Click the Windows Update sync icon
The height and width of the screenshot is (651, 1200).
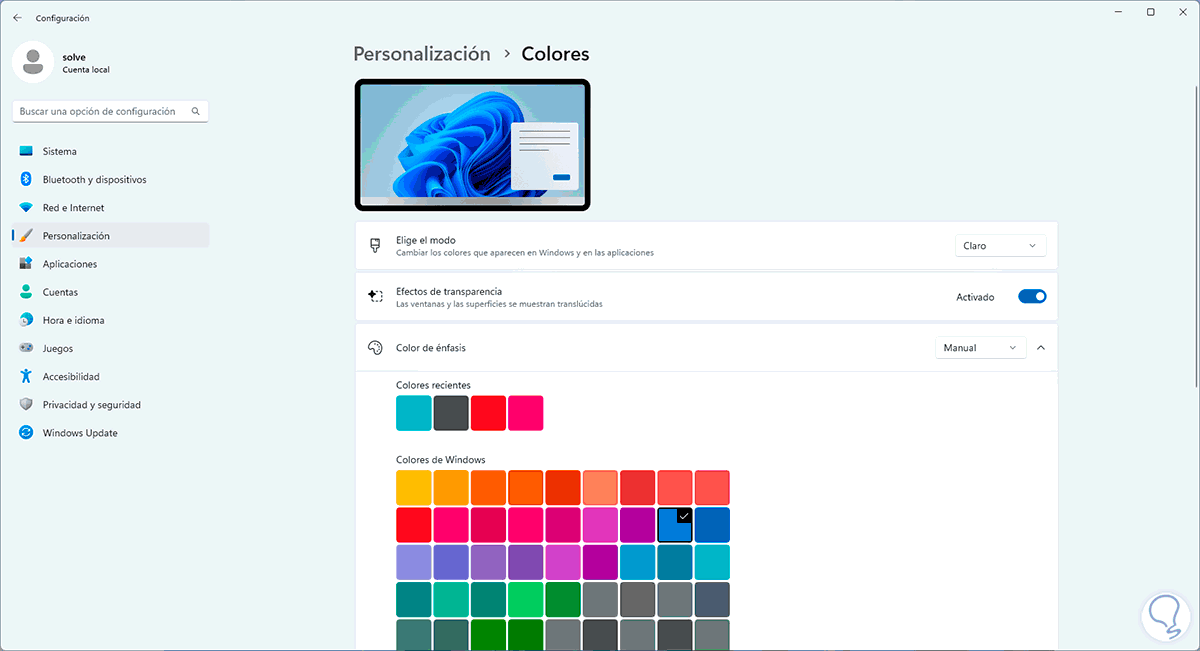26,433
